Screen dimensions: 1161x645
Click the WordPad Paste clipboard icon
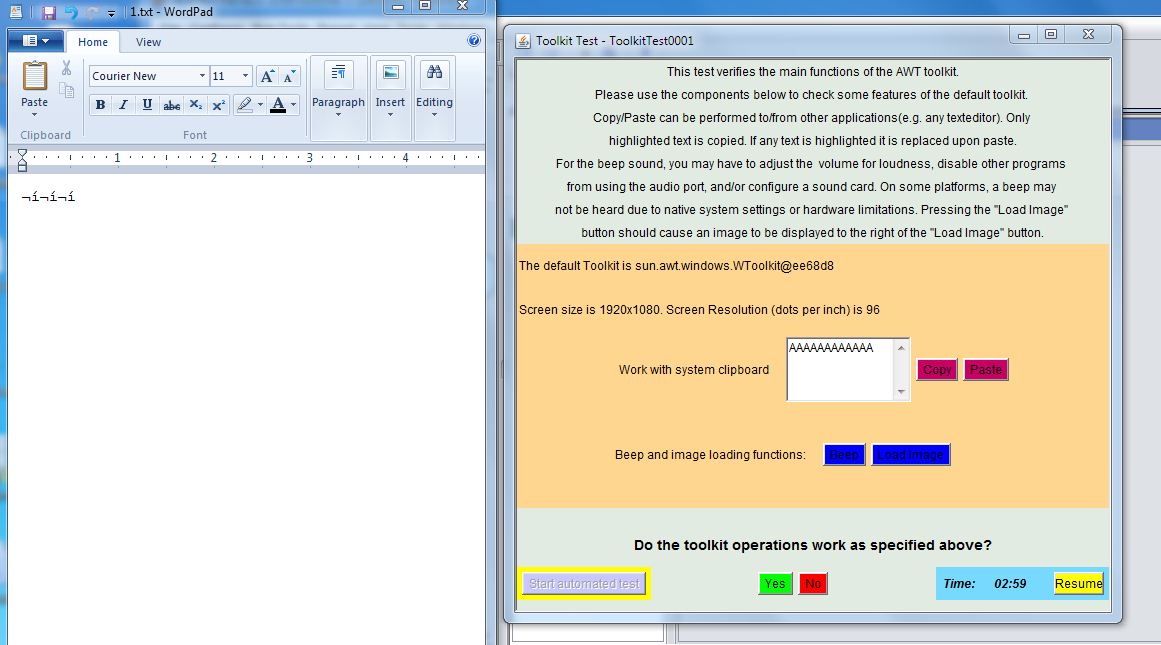(35, 77)
